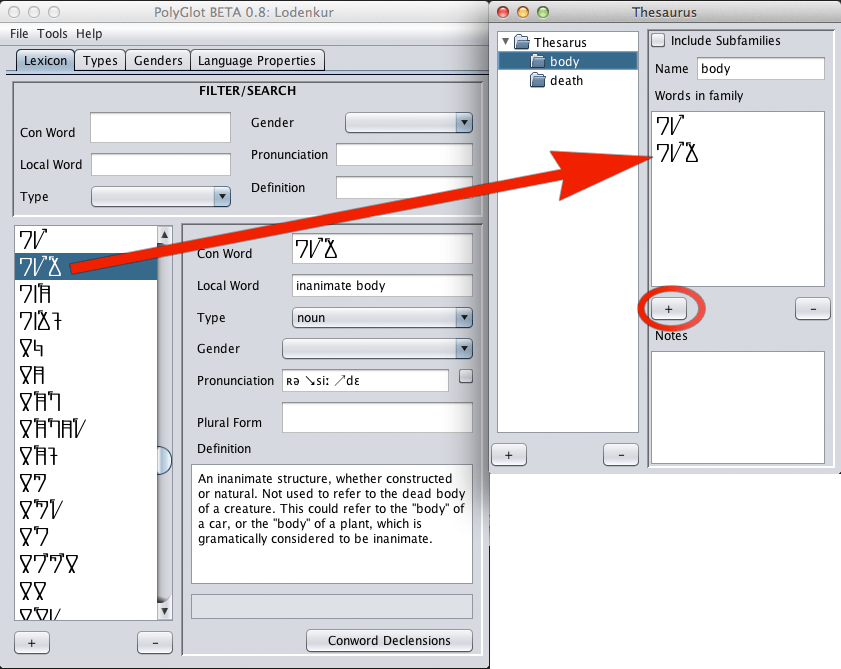
Task: Remove word from family
Action: click(x=813, y=309)
